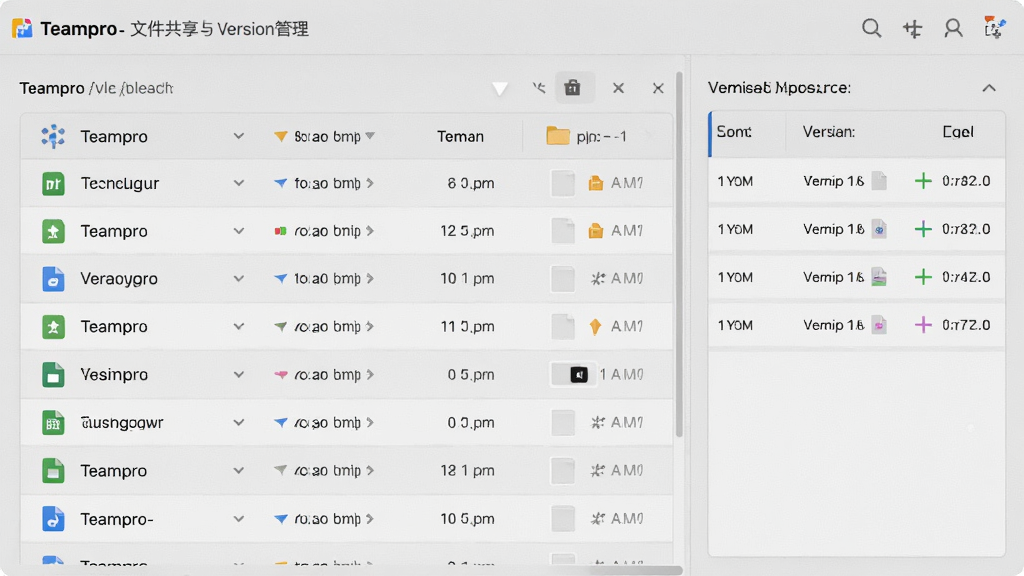Image resolution: width=1024 pixels, height=576 pixels.
Task: Click the blue cluster icon in Teampro header row
Action: point(53,136)
